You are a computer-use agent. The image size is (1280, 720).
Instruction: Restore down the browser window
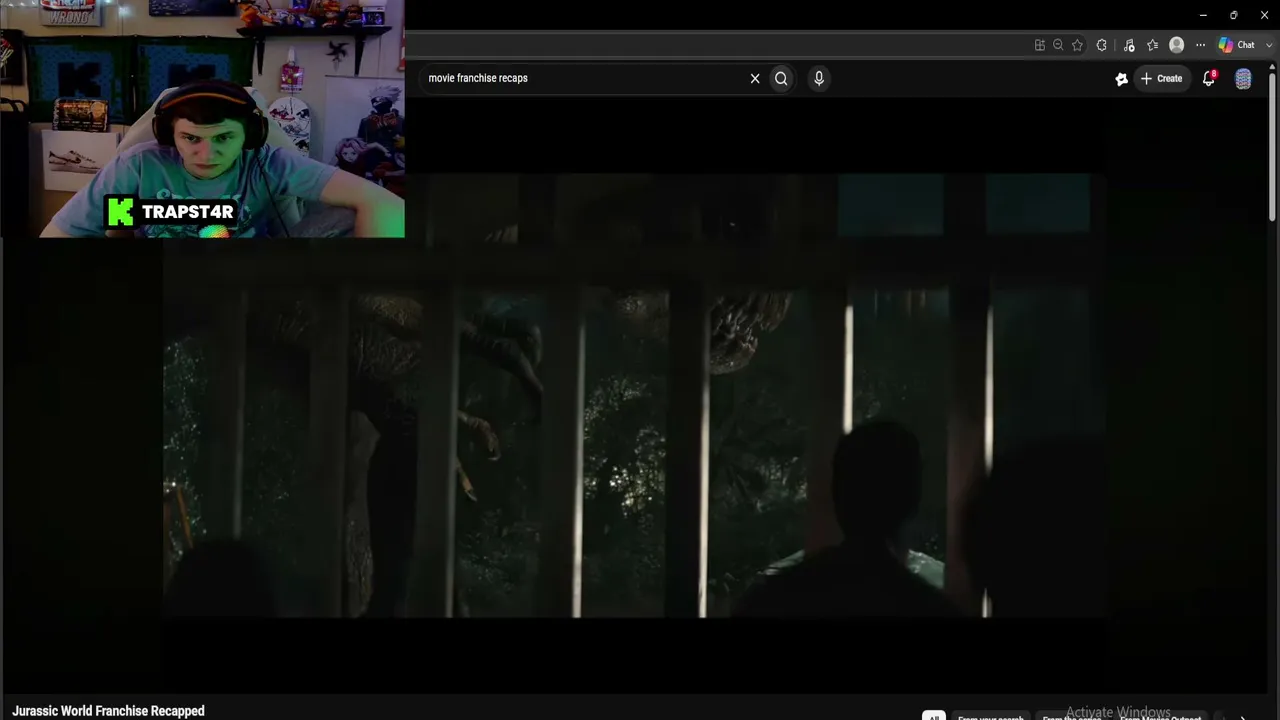[x=1233, y=15]
